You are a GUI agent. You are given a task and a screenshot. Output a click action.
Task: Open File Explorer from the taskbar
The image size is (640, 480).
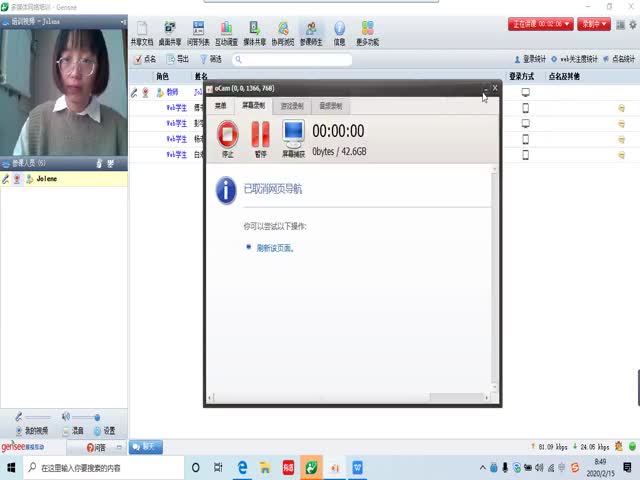pos(265,468)
